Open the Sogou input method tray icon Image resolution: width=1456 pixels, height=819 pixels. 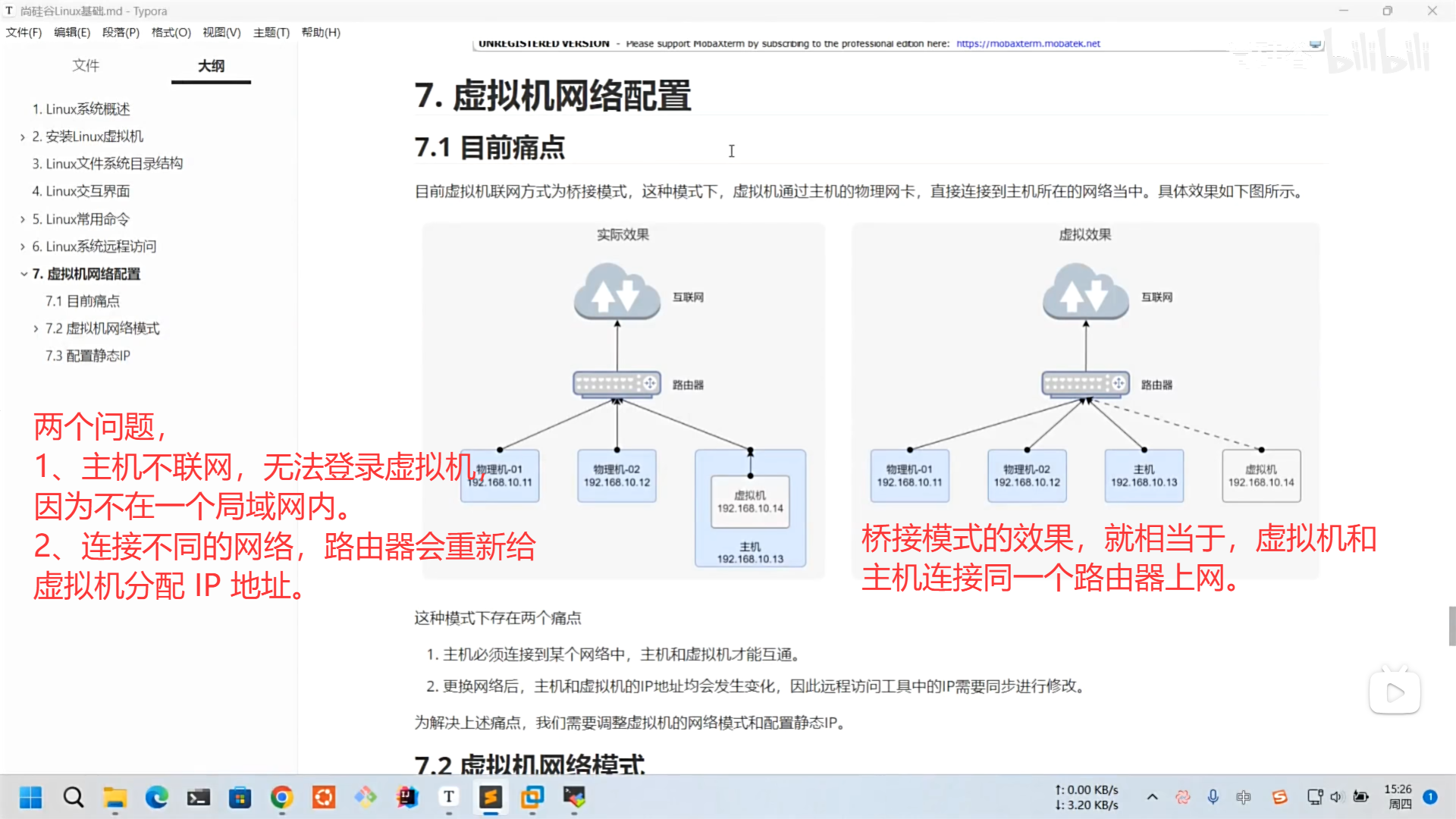coord(1280,797)
